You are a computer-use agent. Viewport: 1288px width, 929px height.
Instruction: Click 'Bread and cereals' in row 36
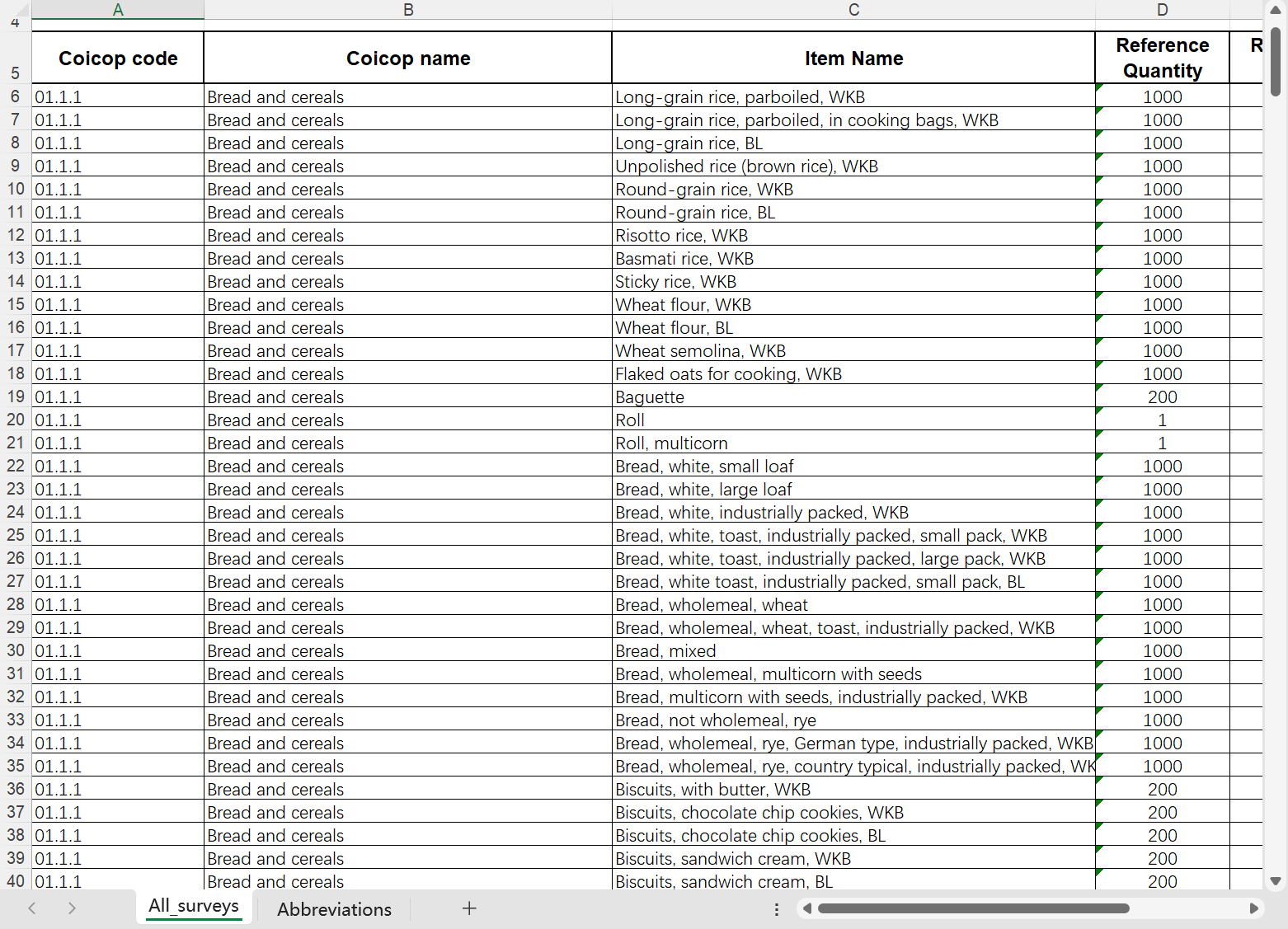408,789
